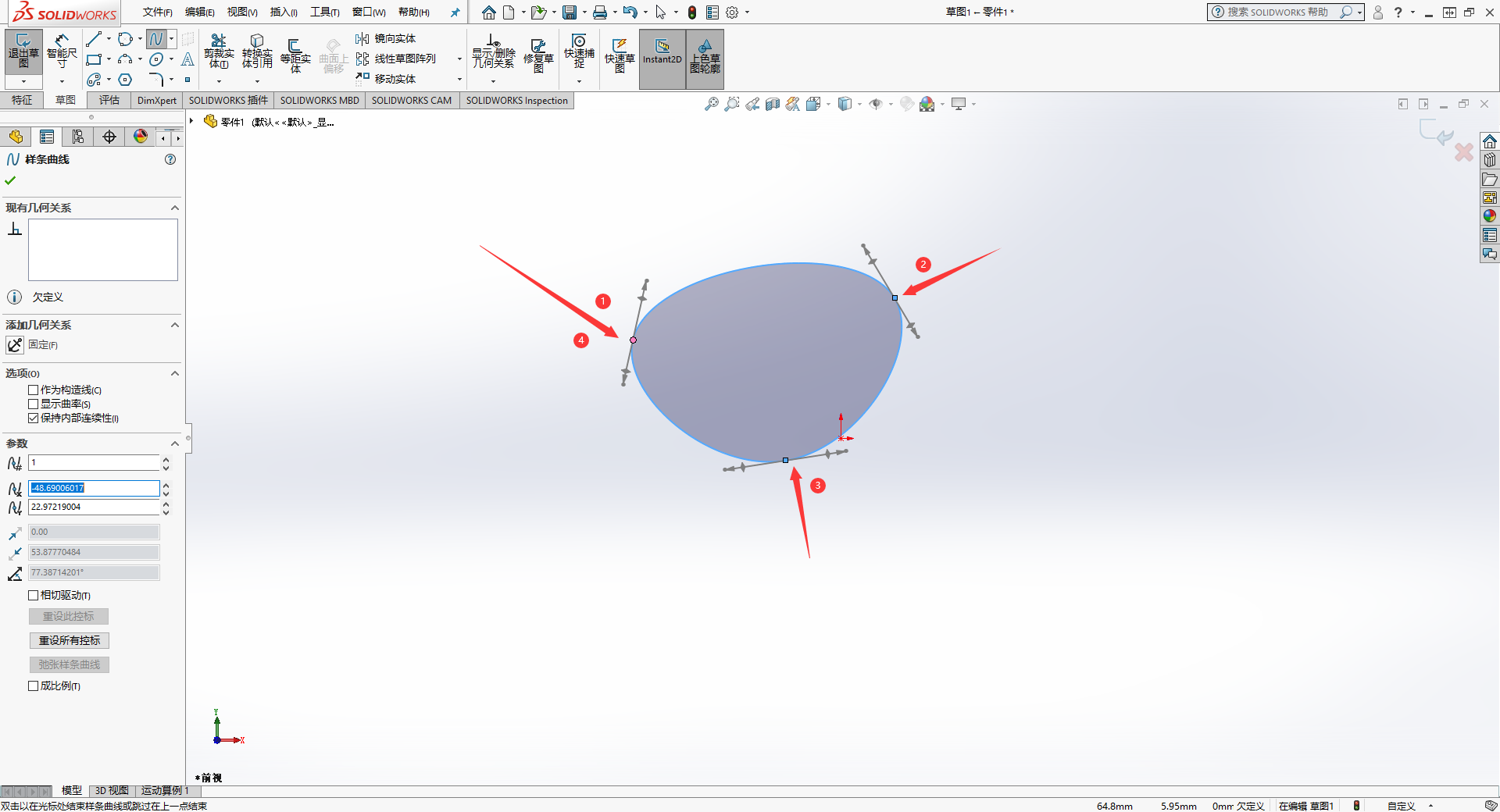
Task: Open the DisplayManager tab icon
Action: 141,137
